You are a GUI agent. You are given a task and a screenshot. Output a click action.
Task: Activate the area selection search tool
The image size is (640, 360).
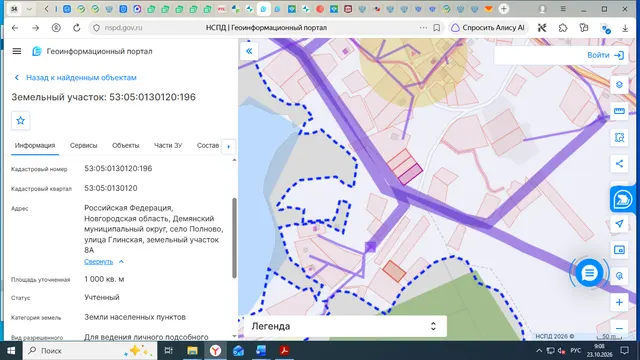pos(619,138)
